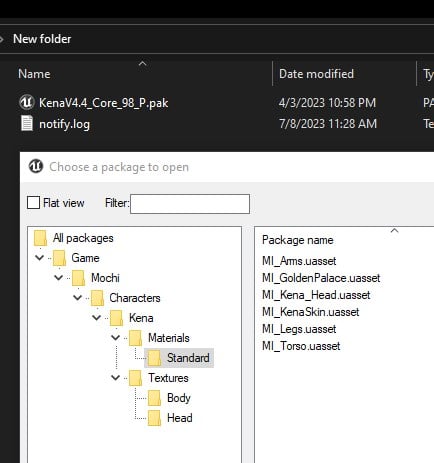
Task: Collapse the Textures folder chevron
Action: point(115,377)
